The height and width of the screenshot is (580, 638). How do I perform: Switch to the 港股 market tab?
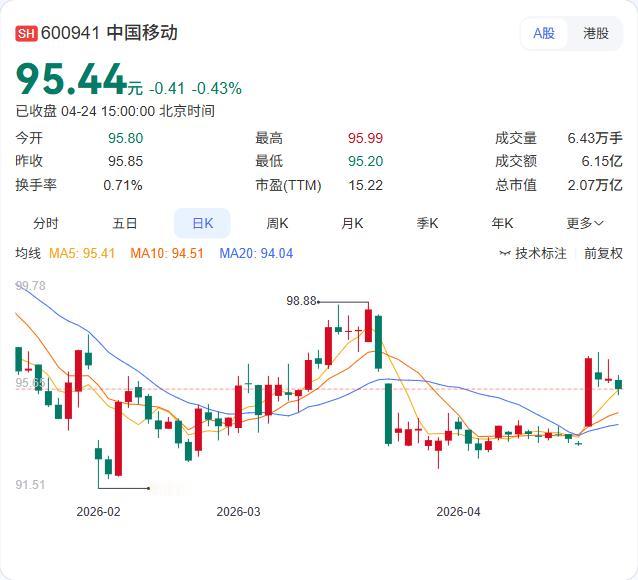[596, 33]
